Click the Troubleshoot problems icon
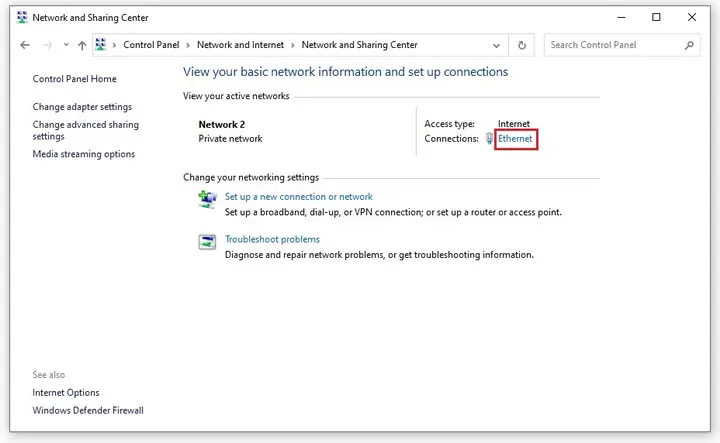This screenshot has width=720, height=443. (x=207, y=242)
